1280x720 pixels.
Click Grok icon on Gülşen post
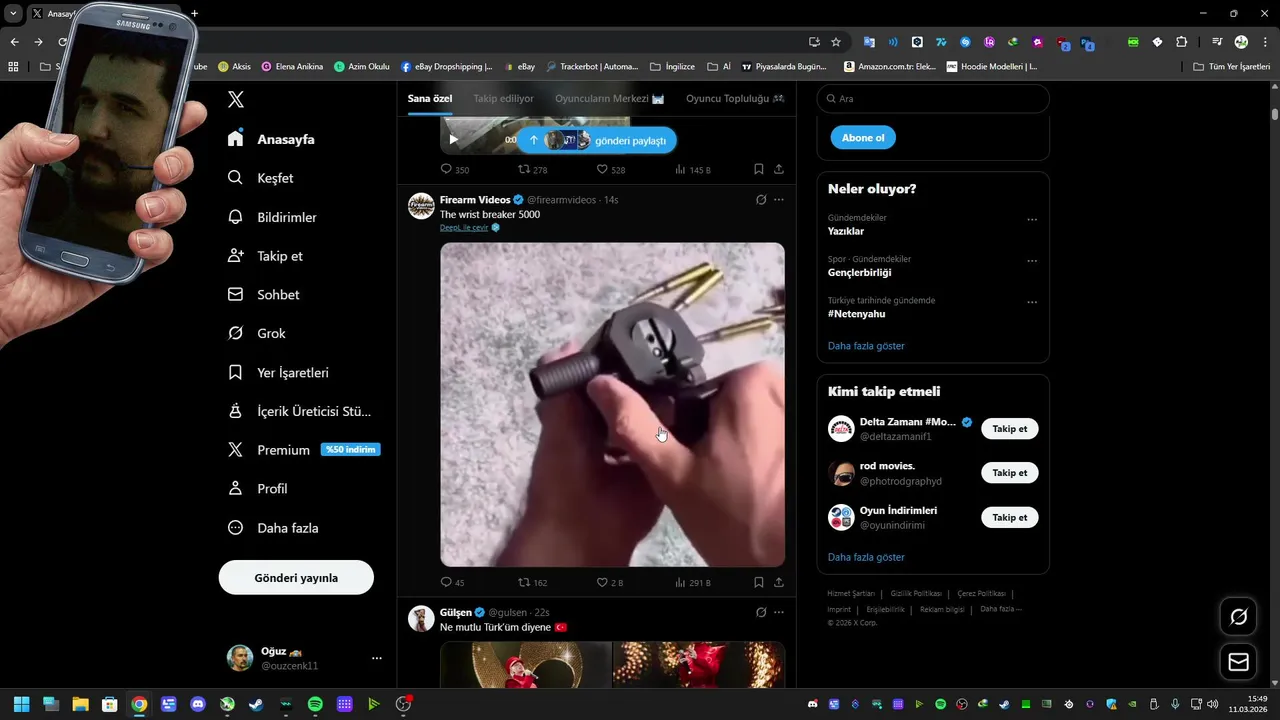pyautogui.click(x=761, y=612)
